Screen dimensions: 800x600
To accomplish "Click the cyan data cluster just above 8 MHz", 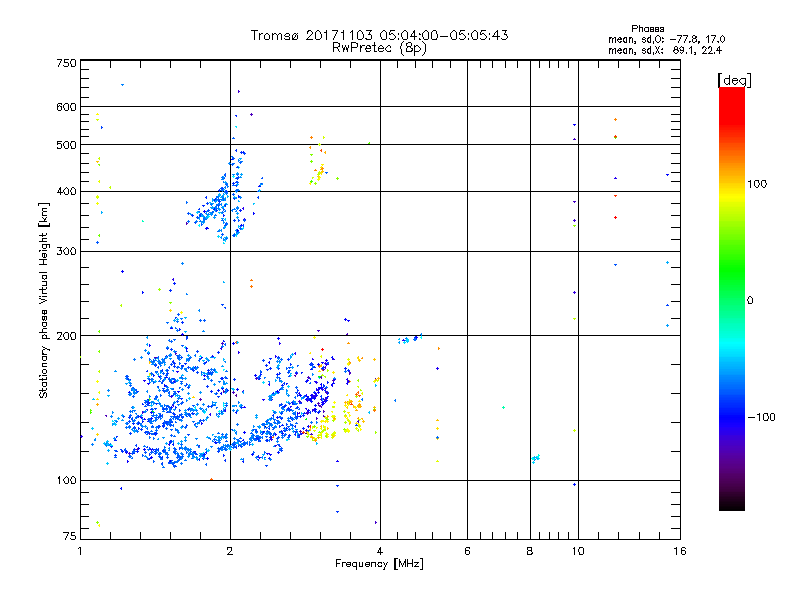I will 536,458.
